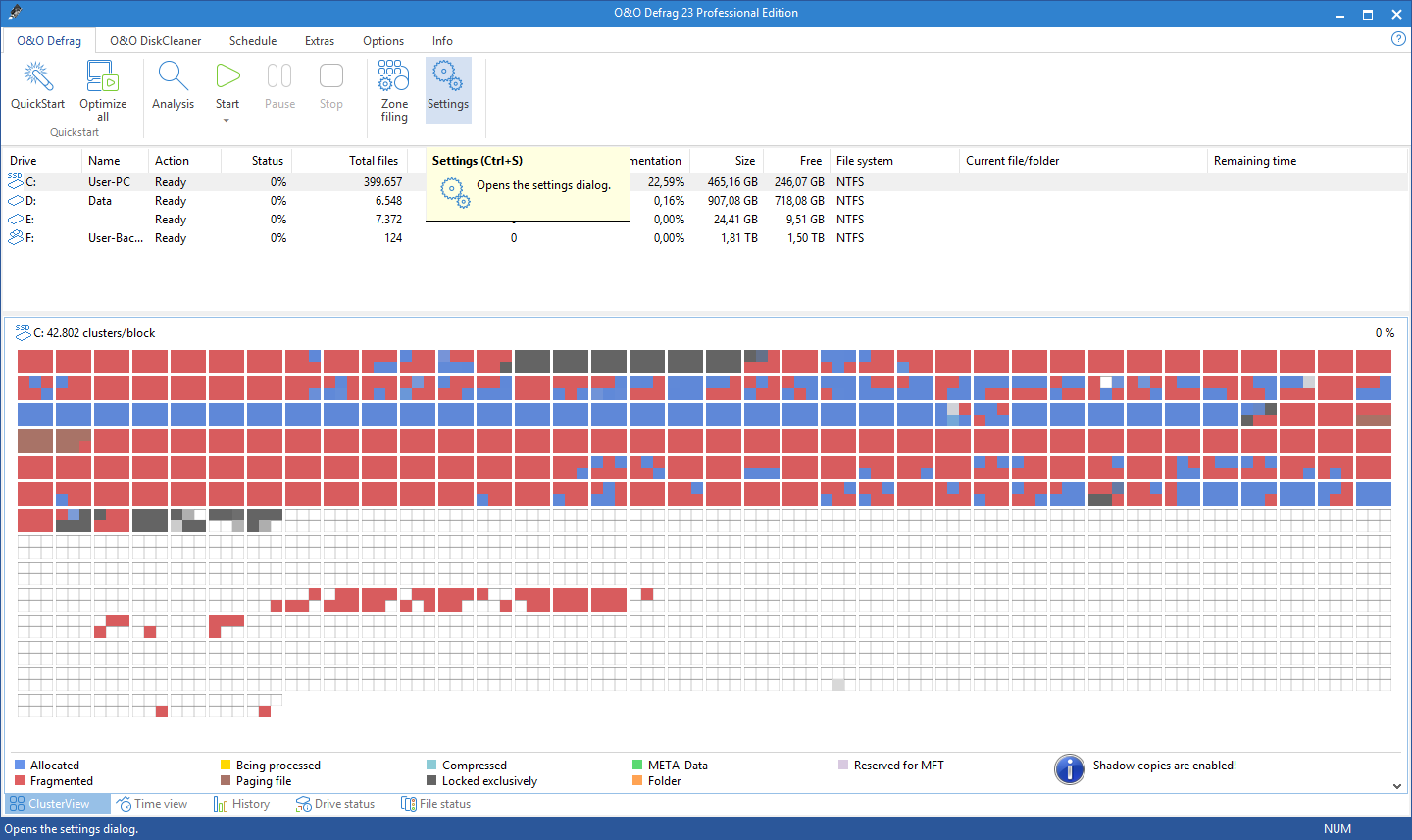Open the Drive status view
Screen dimensions: 1412x840
335,804
